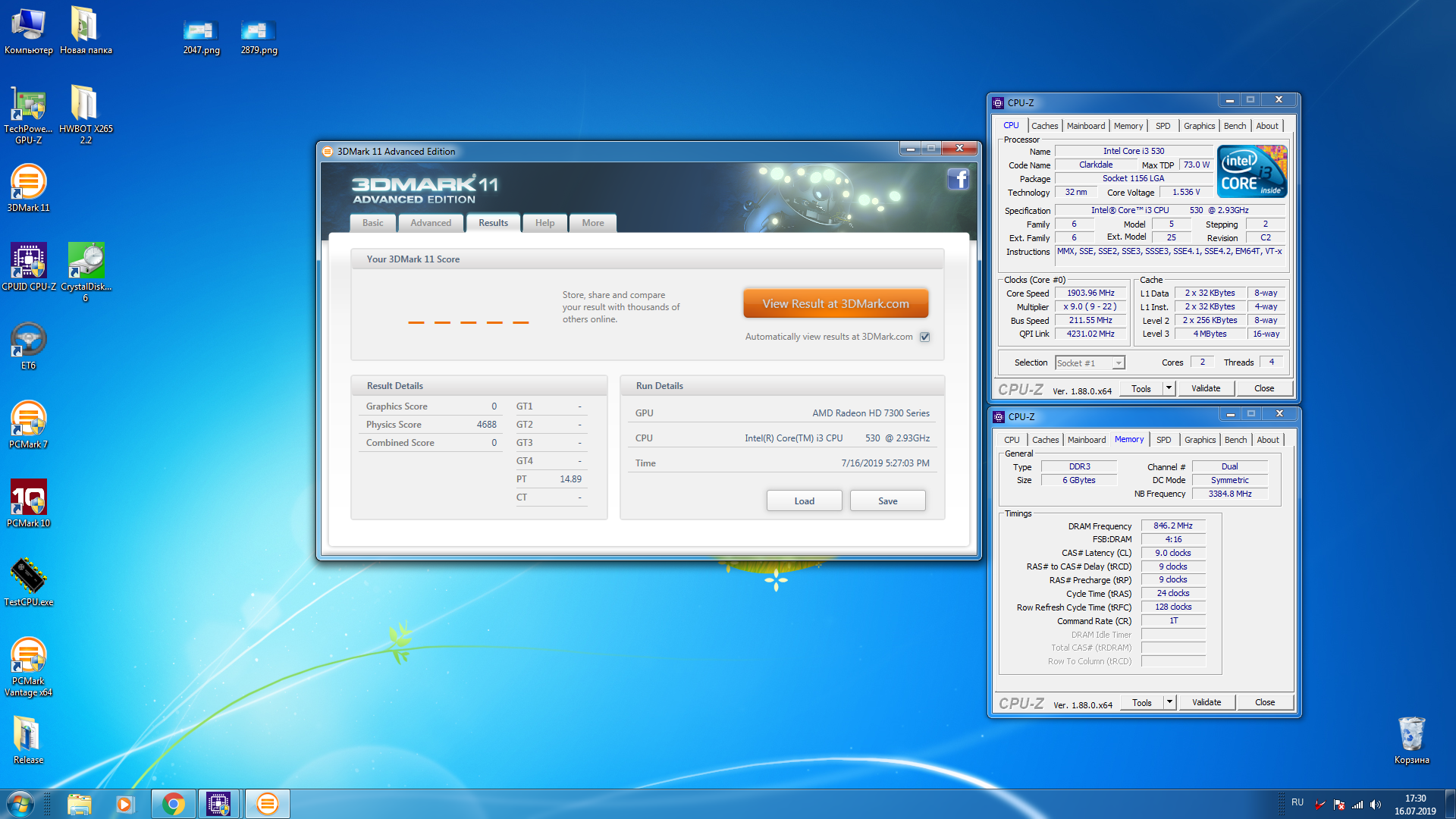The width and height of the screenshot is (1456, 819).
Task: Select the 2047.png file on desktop
Action: pos(201,38)
